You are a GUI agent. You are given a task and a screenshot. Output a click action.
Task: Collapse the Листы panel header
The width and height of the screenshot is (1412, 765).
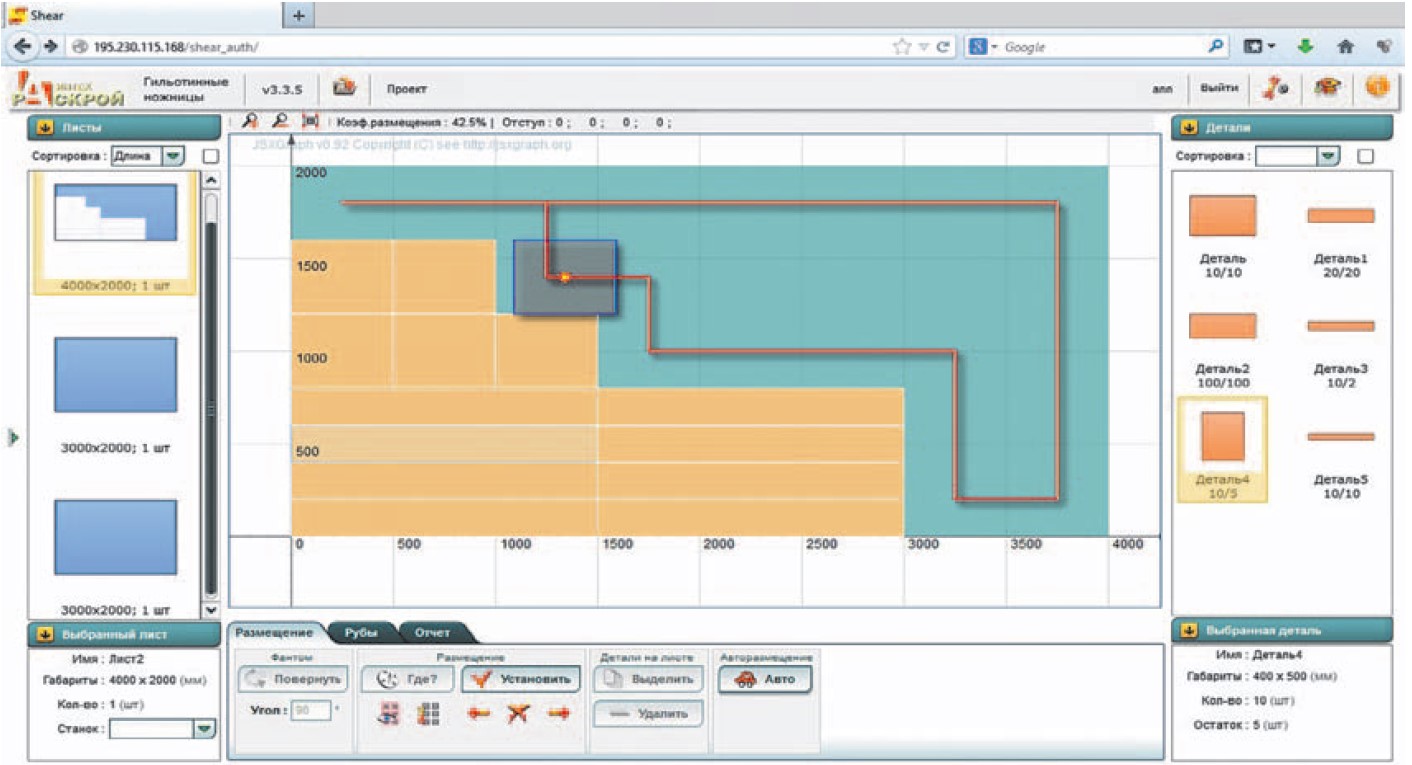point(45,128)
